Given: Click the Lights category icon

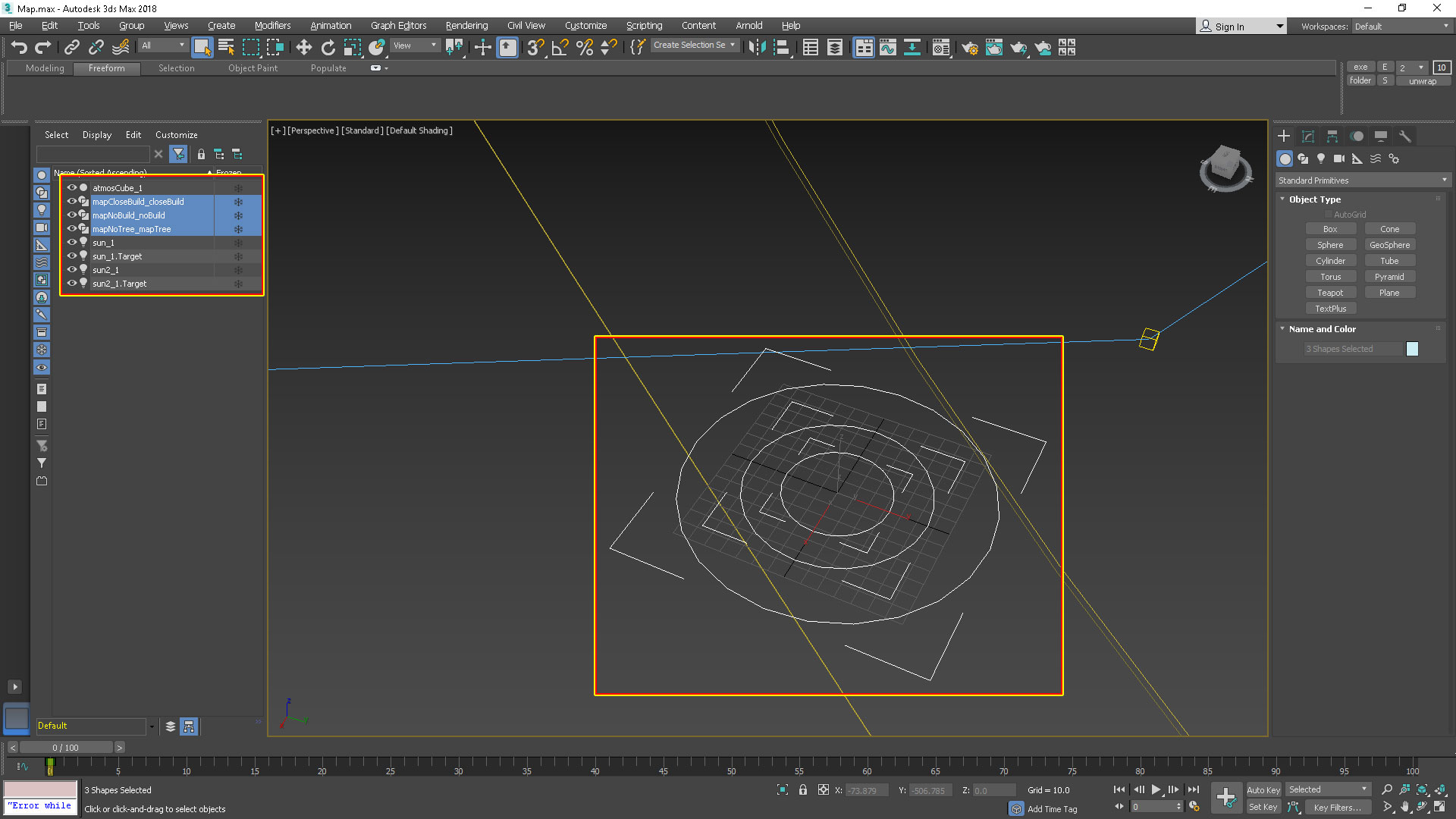Looking at the screenshot, I should pyautogui.click(x=1321, y=158).
